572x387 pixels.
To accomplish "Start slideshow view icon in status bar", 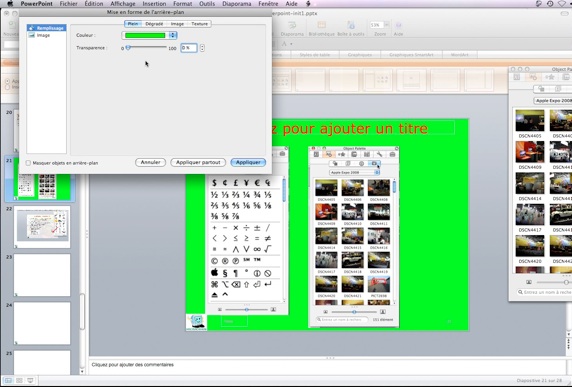I will coord(30,380).
